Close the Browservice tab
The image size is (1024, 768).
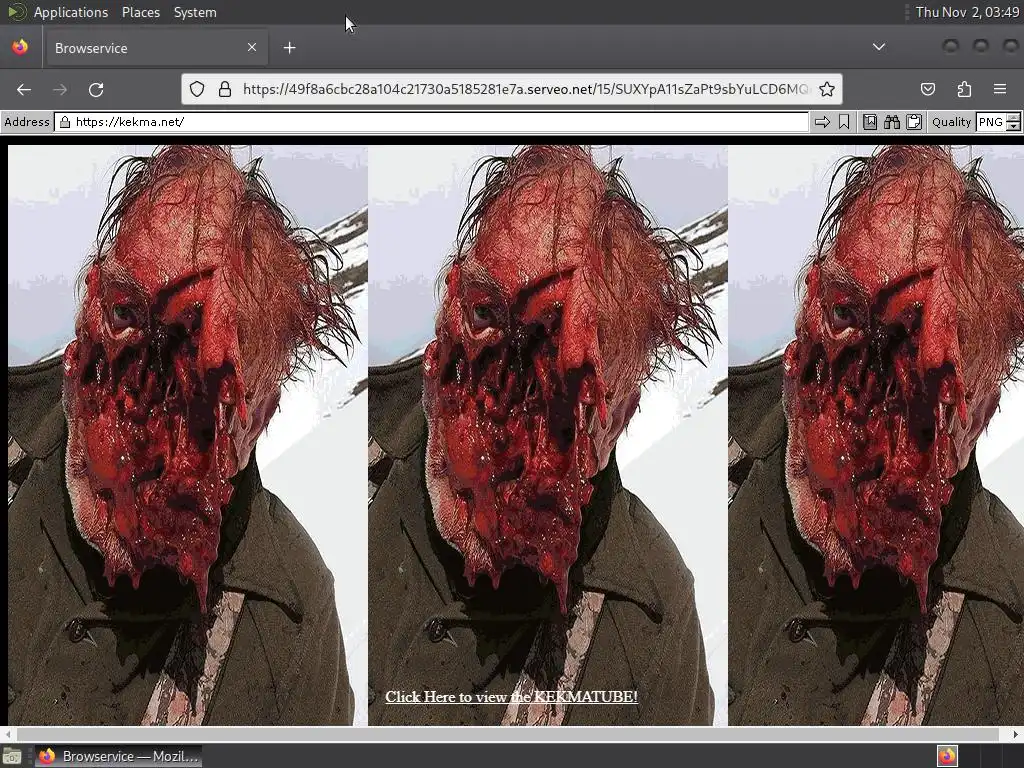point(252,47)
